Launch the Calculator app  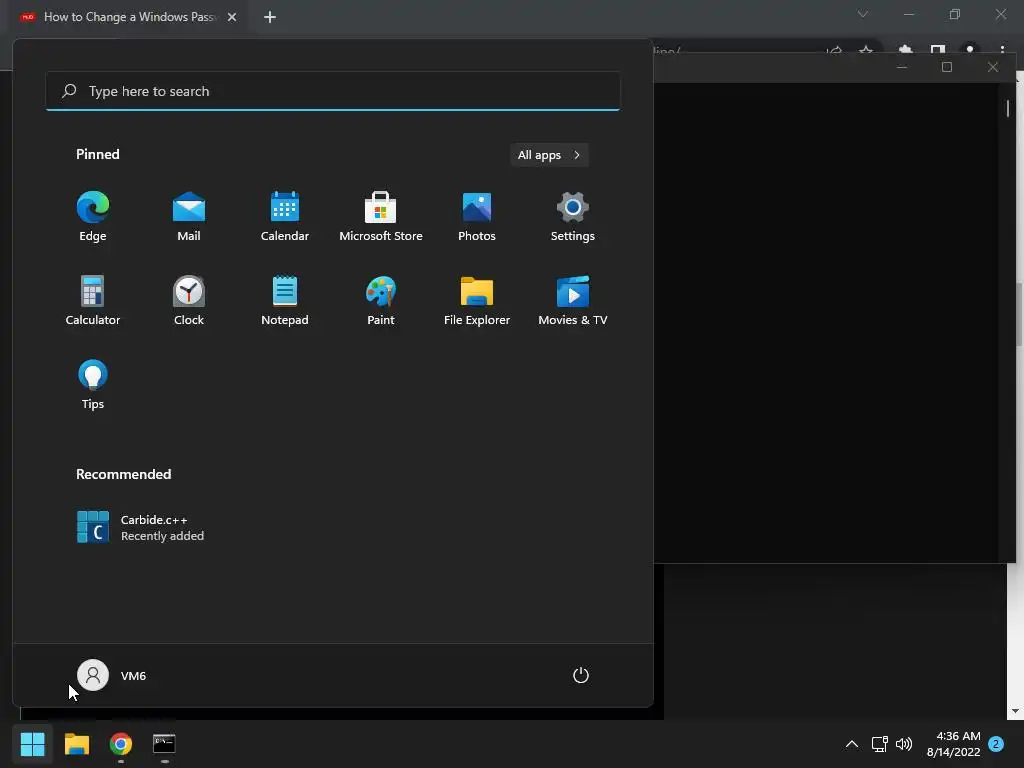click(93, 300)
